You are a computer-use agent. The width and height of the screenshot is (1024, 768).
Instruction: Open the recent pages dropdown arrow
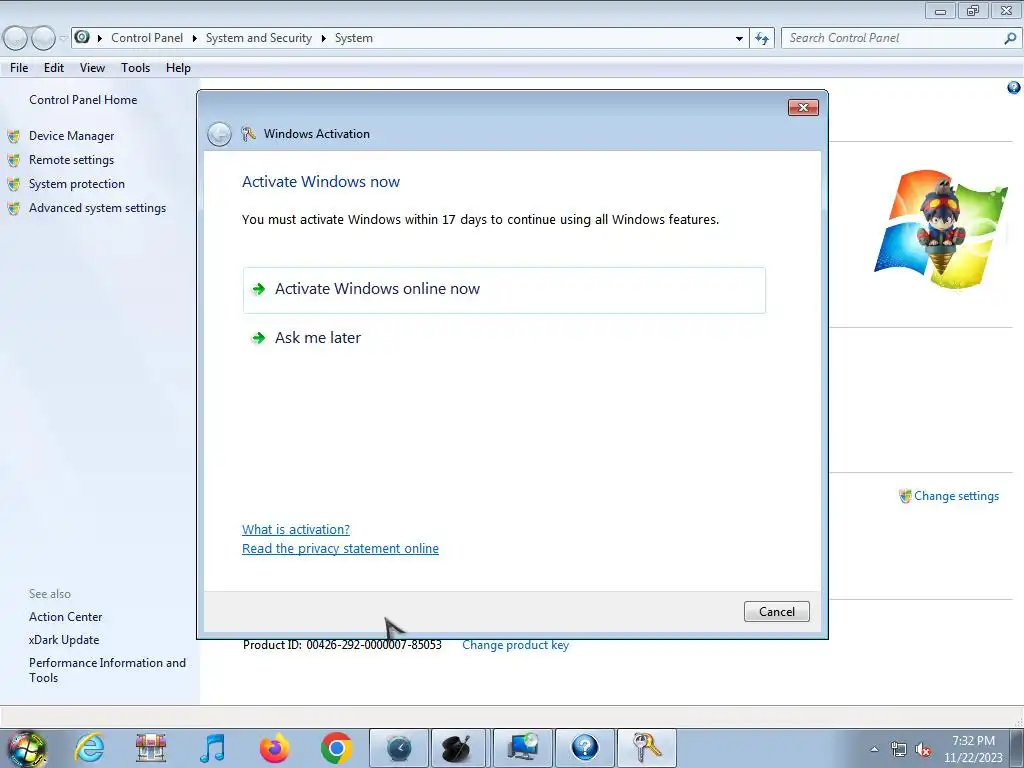(x=63, y=39)
